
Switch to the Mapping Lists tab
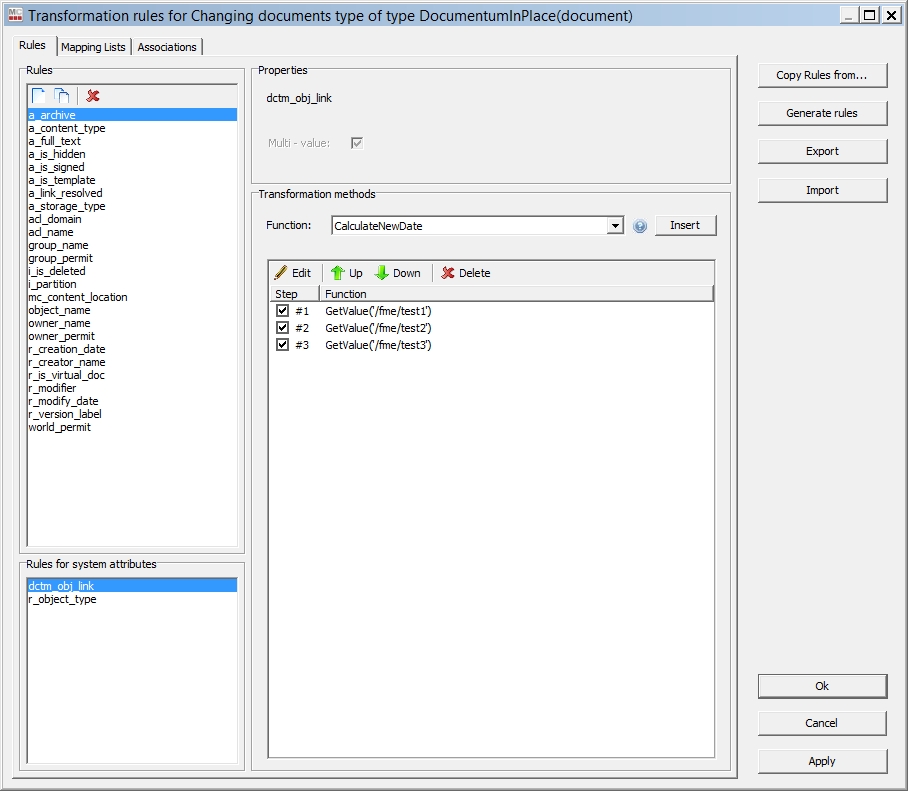click(93, 47)
